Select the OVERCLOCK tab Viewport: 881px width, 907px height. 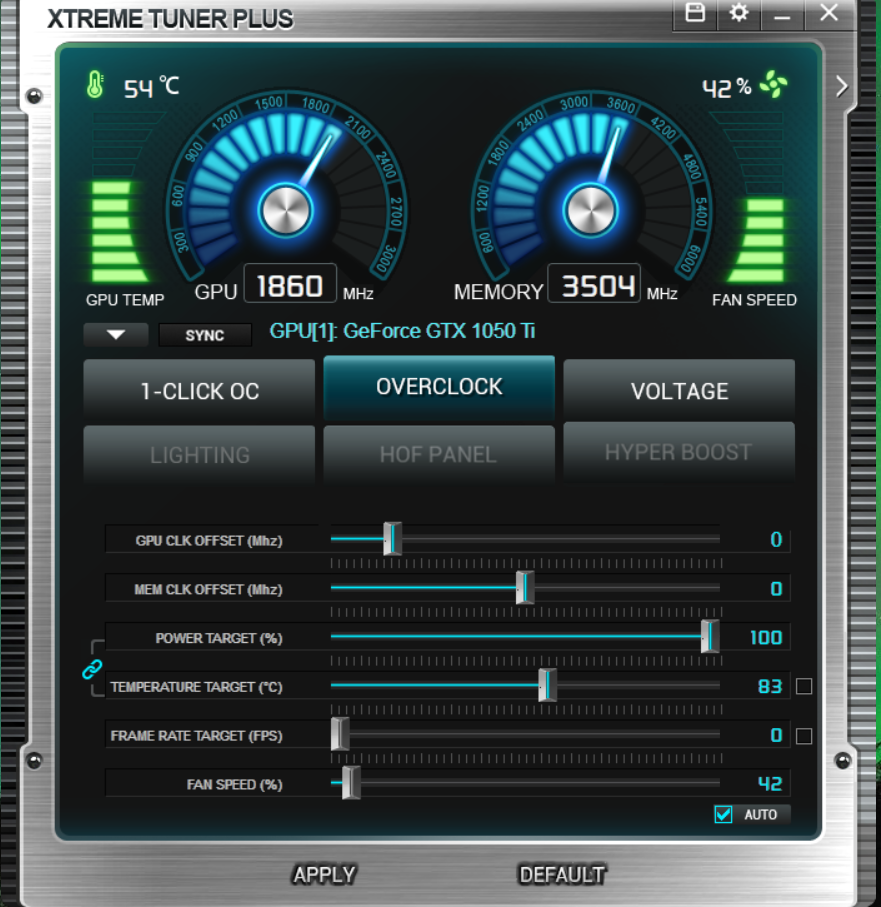click(439, 387)
